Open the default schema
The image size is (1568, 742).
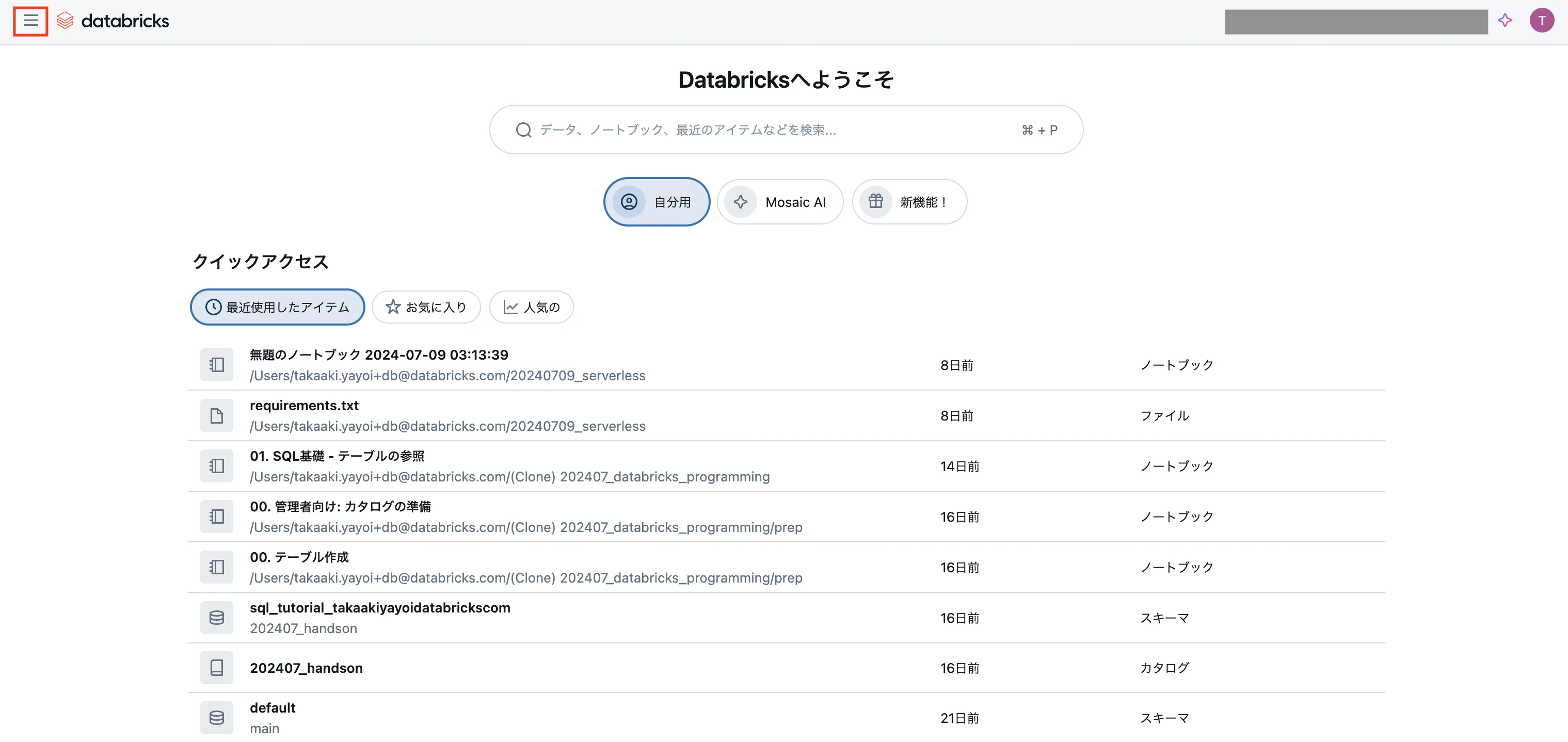(x=273, y=707)
